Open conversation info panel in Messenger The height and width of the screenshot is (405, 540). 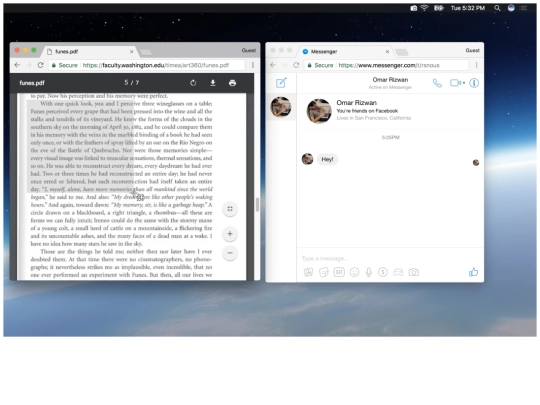[x=474, y=83]
